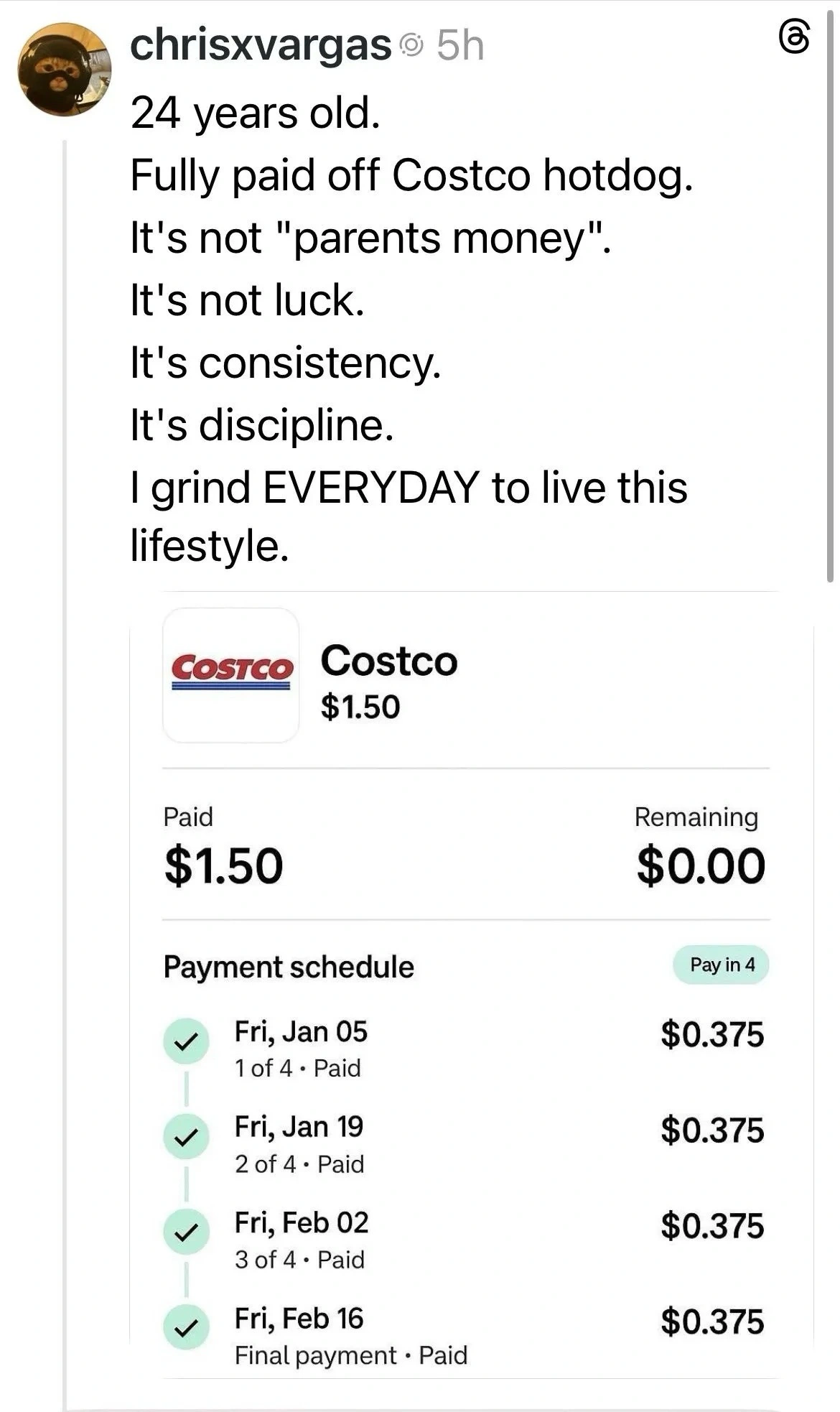The width and height of the screenshot is (840, 1412).
Task: Click the Costco logo thumbnail
Action: click(231, 675)
